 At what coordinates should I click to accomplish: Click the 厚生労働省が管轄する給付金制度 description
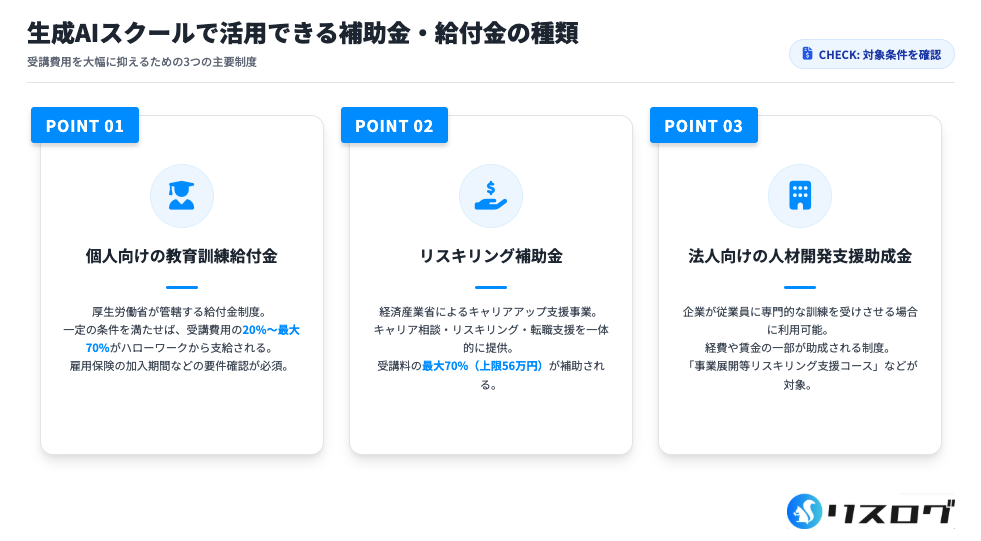[181, 312]
